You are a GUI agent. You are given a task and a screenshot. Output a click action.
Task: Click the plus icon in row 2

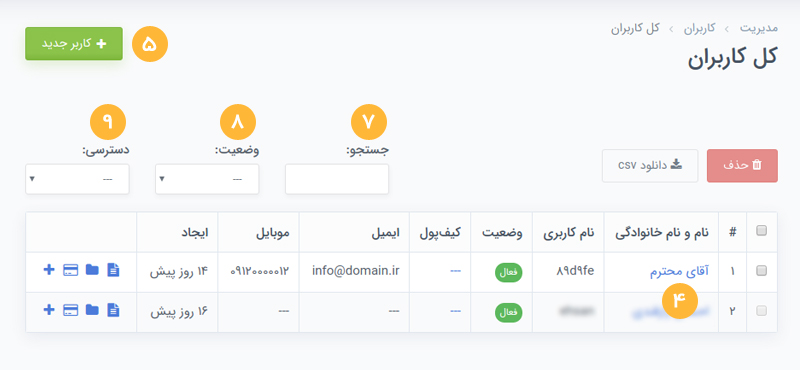point(48,310)
